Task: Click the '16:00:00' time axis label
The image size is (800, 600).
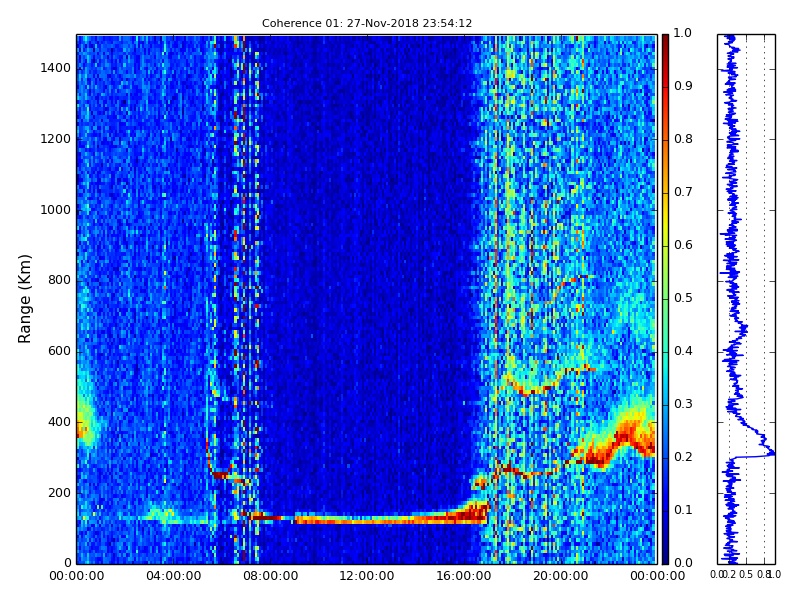Action: [x=464, y=576]
